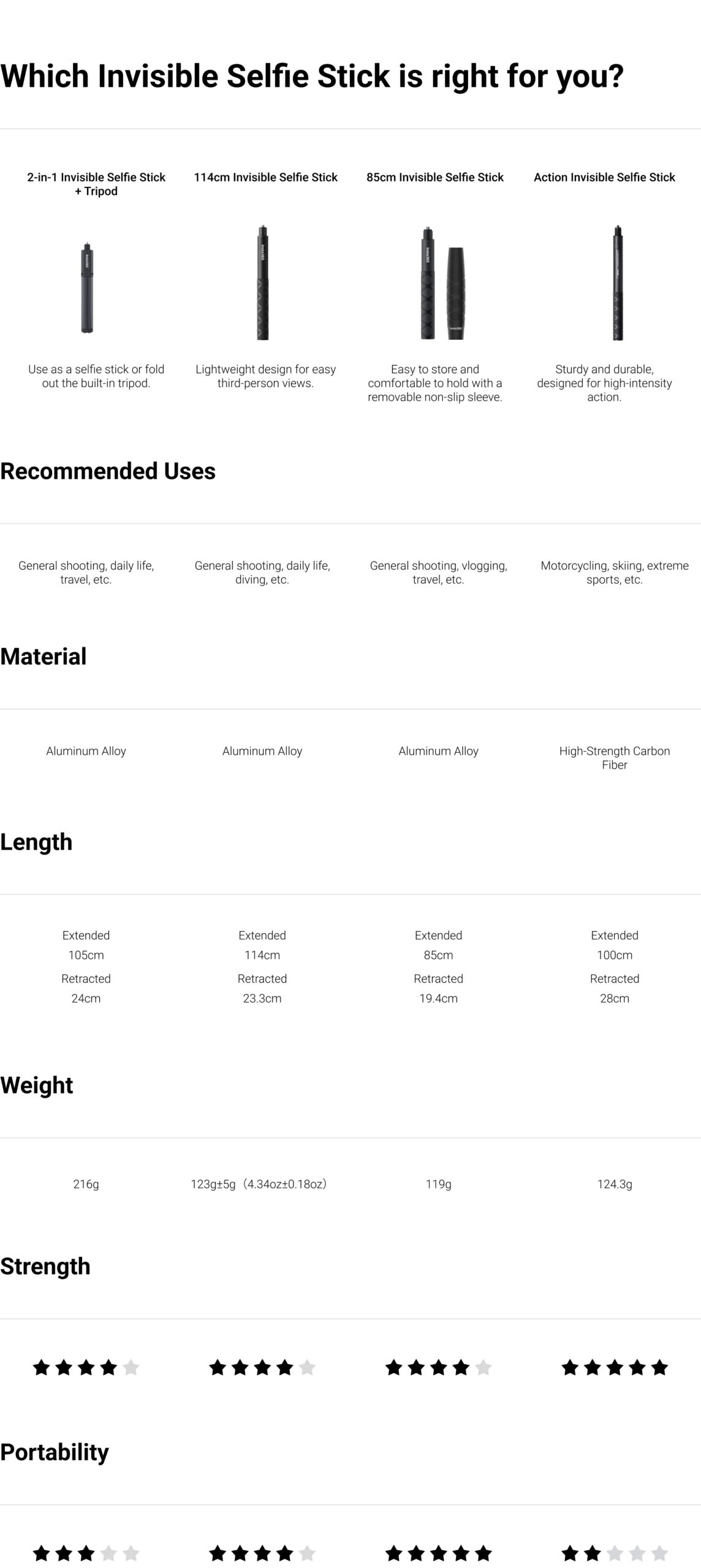Click the Action Invisible Selfie Stick product image

point(618,282)
